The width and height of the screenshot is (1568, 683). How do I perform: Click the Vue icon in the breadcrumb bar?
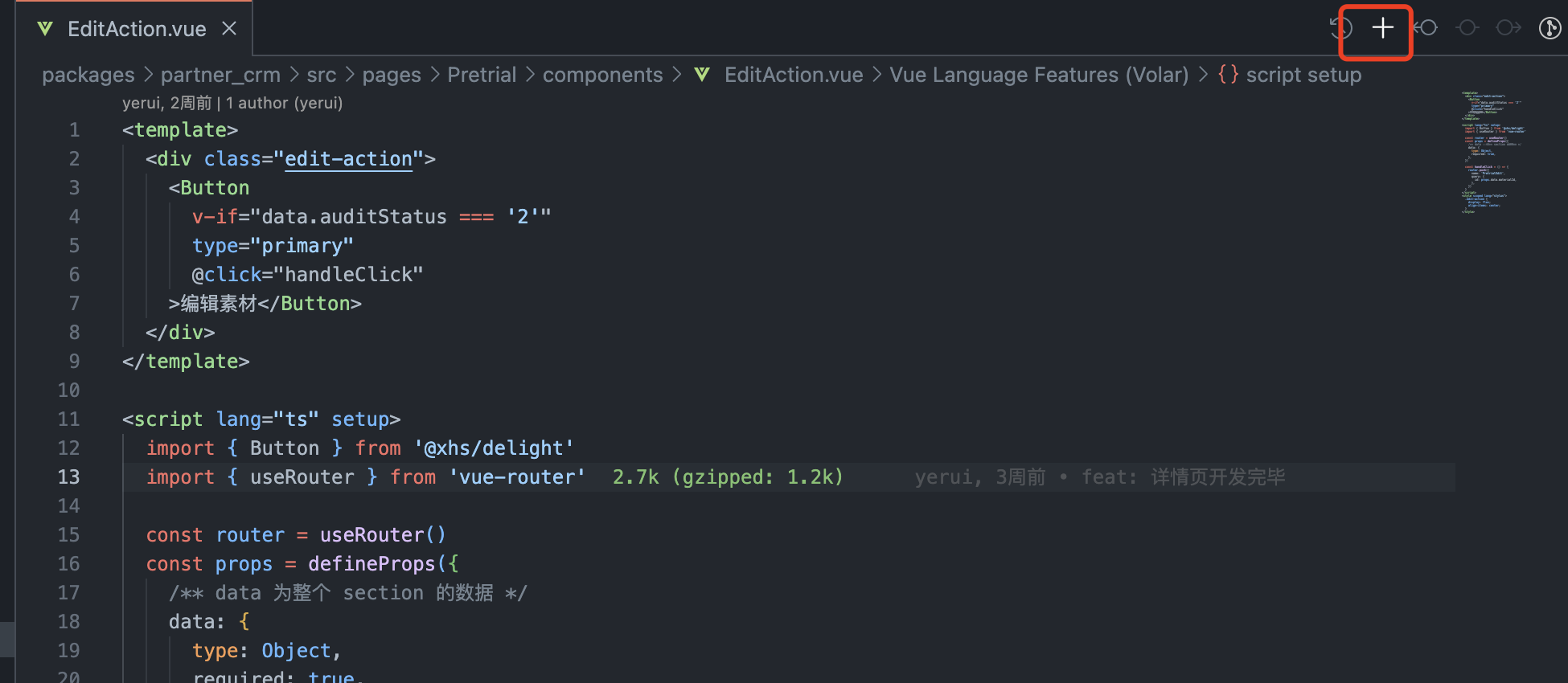click(702, 75)
